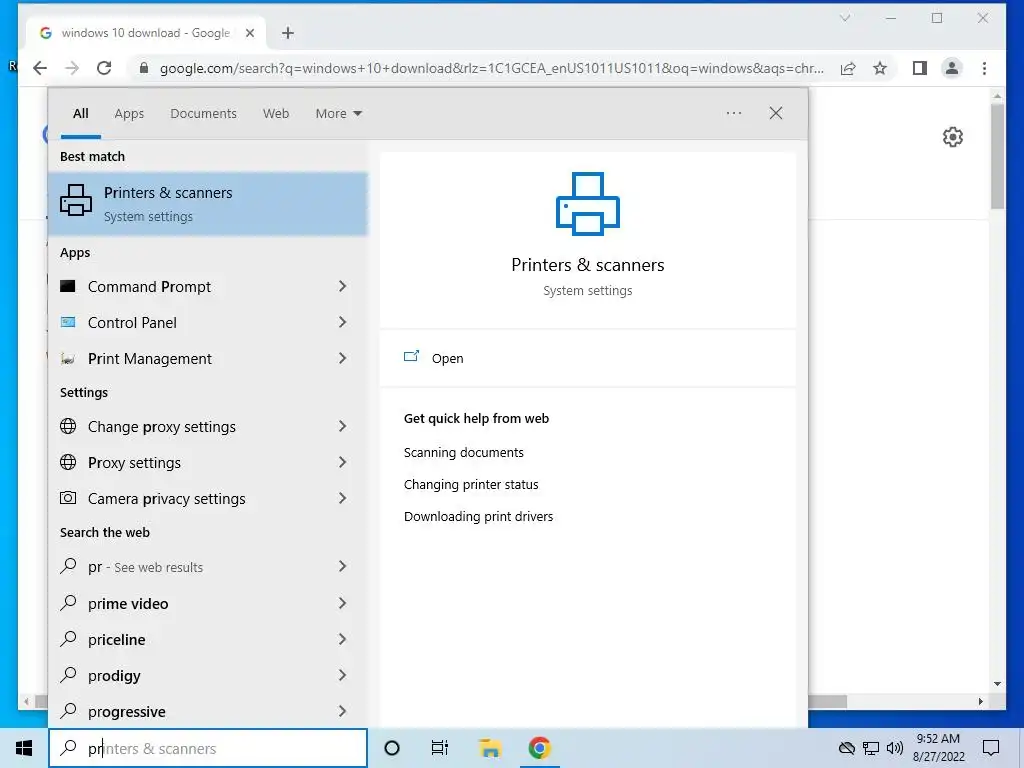Expand Camera privacy settings arrow
1024x768 pixels.
pyautogui.click(x=342, y=498)
